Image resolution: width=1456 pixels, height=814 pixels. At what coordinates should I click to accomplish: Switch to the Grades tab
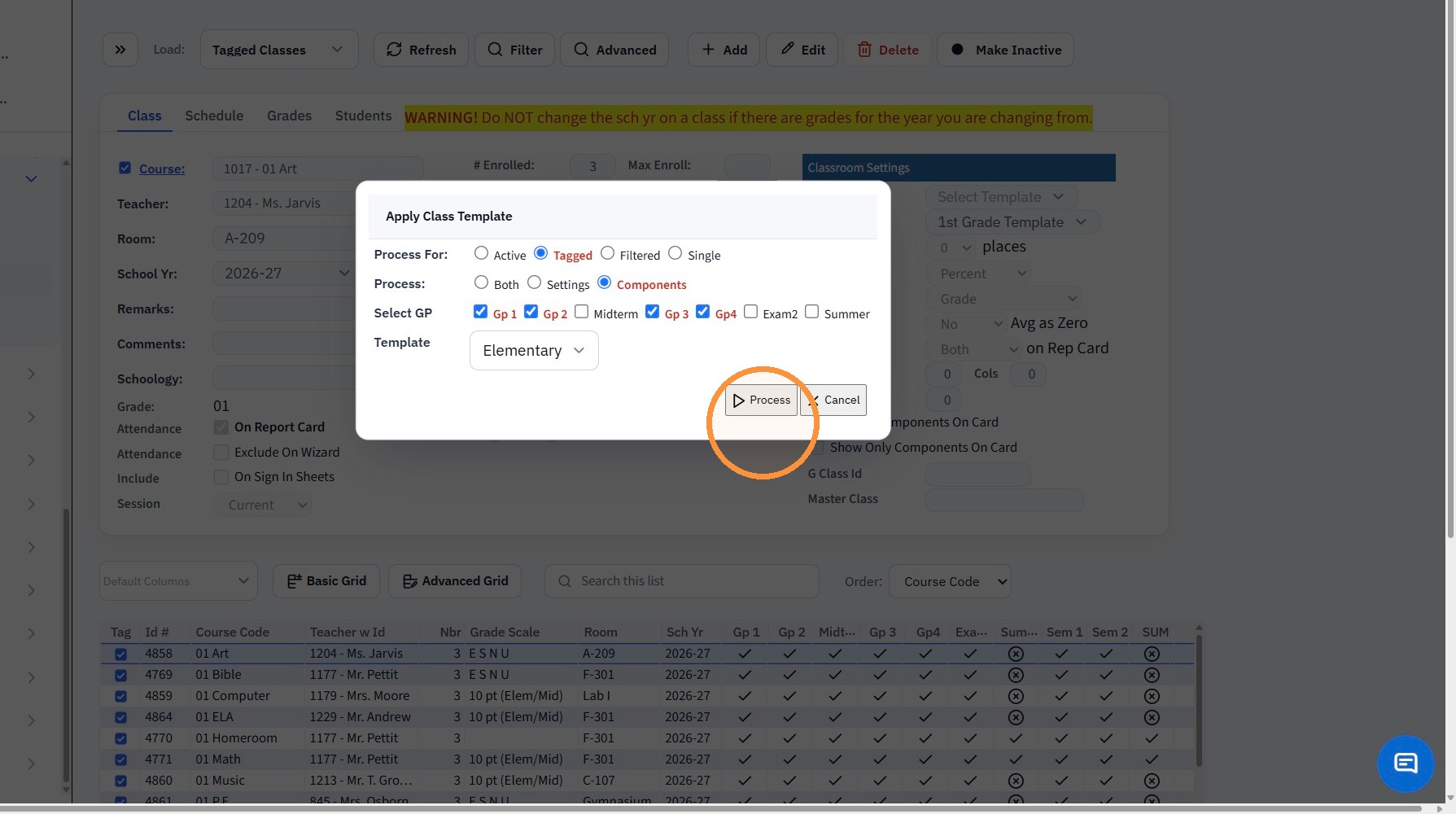tap(289, 116)
